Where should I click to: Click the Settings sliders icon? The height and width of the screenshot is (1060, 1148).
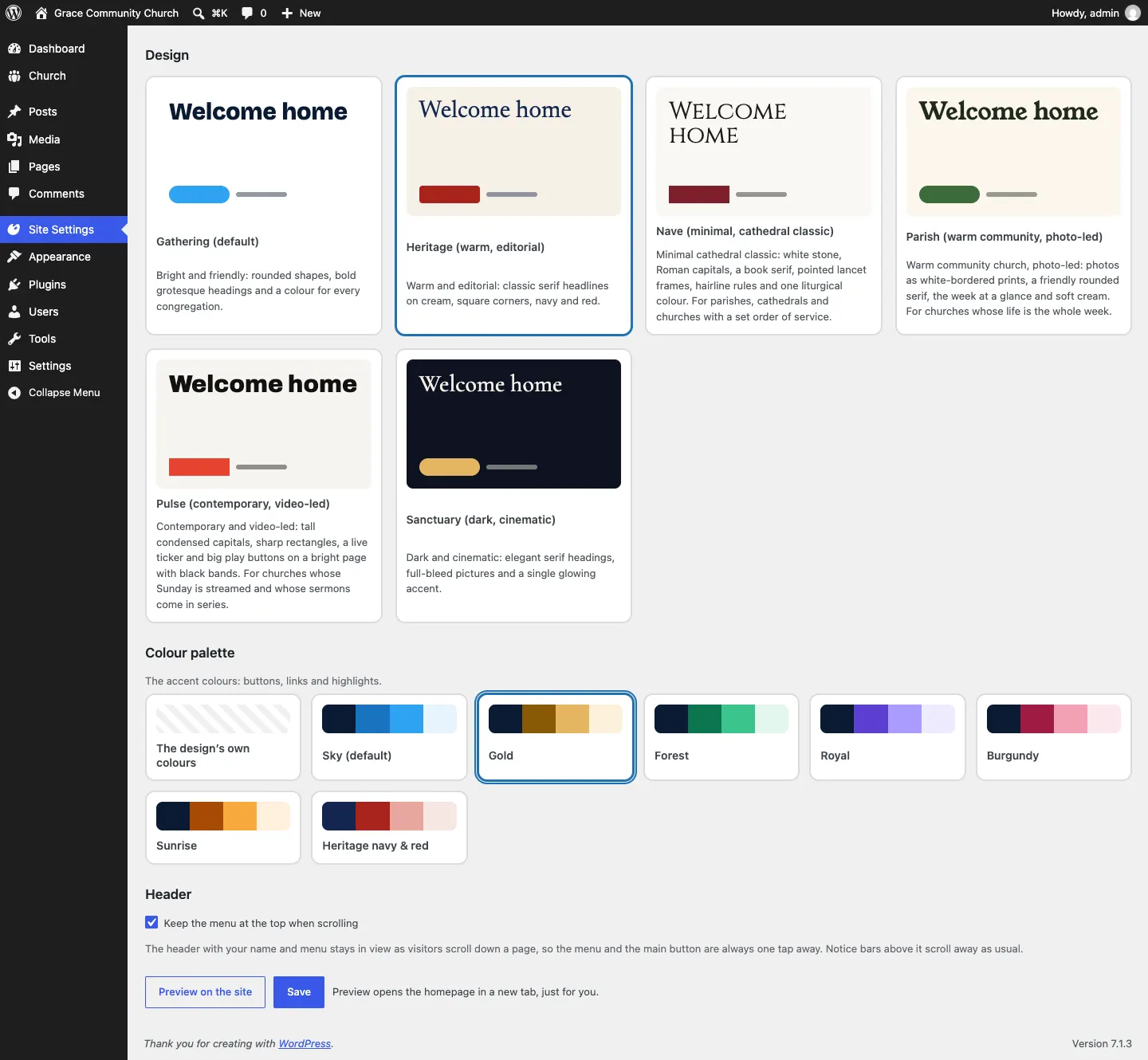(x=14, y=366)
